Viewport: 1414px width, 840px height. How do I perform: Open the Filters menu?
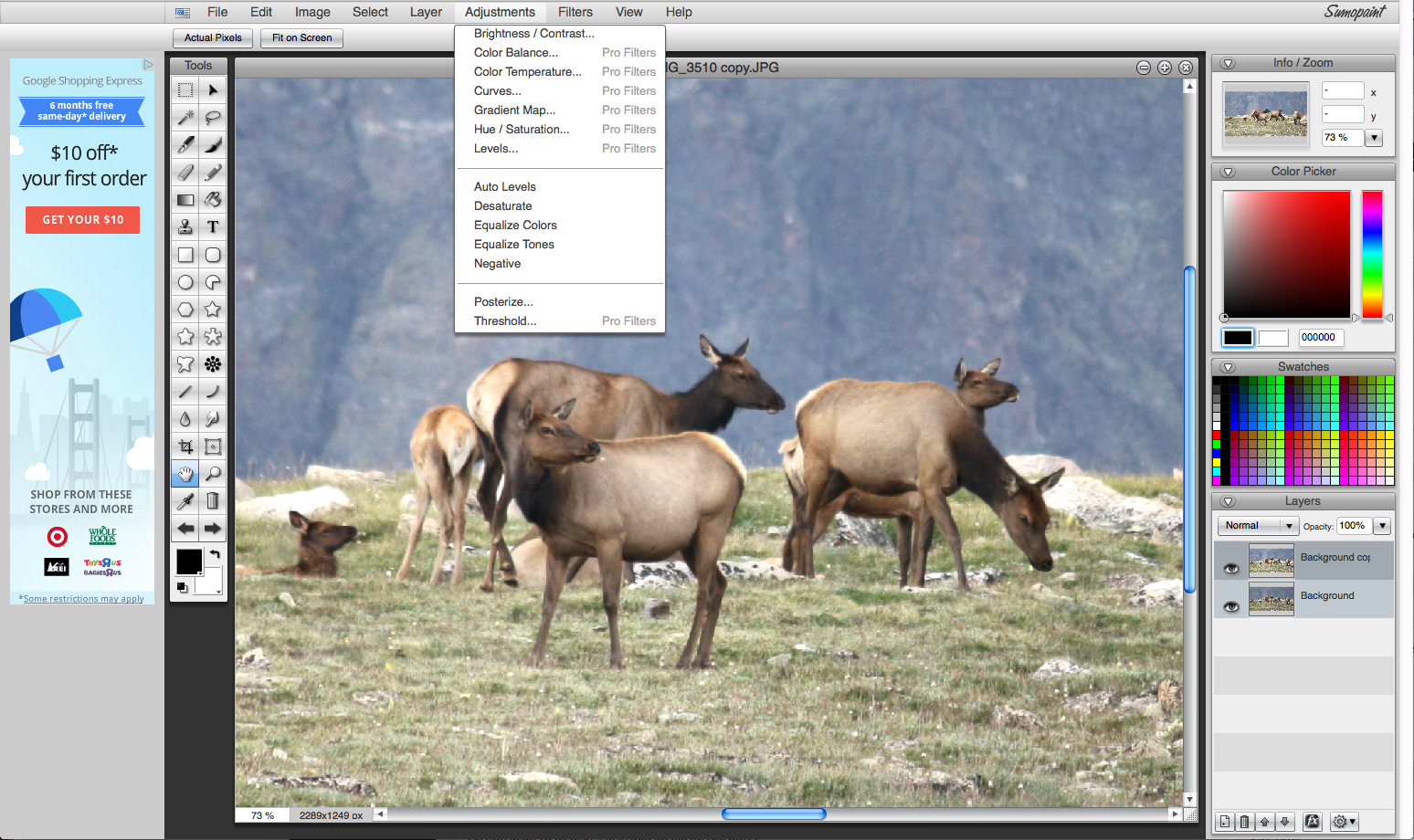pyautogui.click(x=575, y=12)
